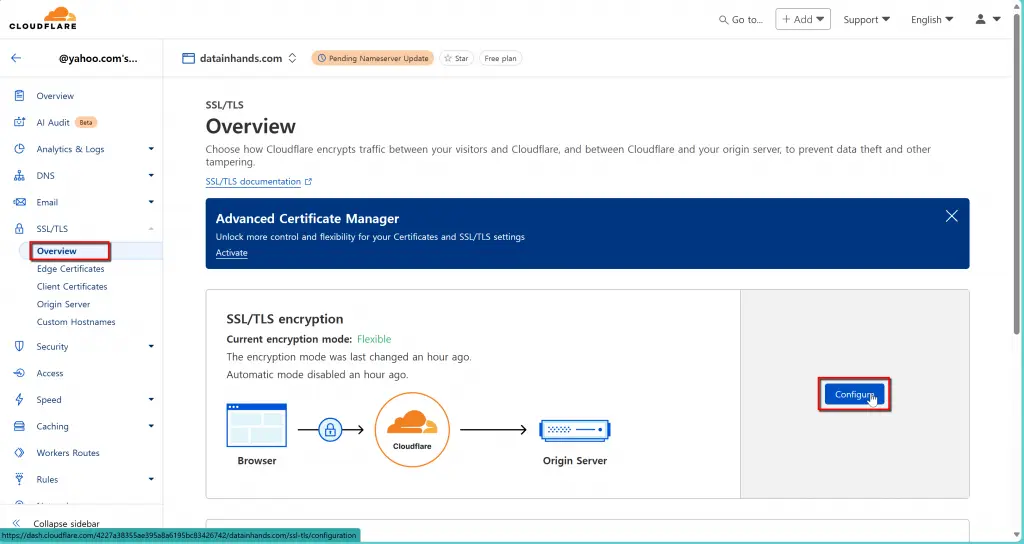Click the DNS network icon
Screen dimensions: 1024x544
point(20,176)
